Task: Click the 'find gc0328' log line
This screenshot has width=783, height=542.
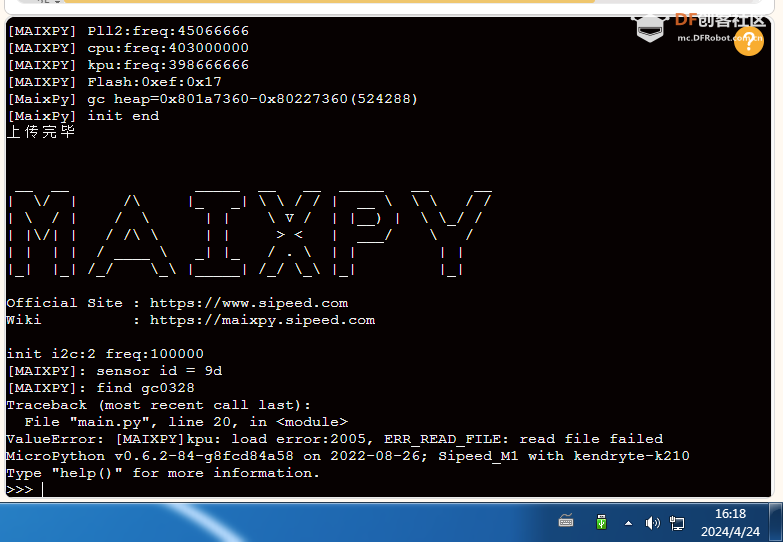Action: [x=101, y=388]
